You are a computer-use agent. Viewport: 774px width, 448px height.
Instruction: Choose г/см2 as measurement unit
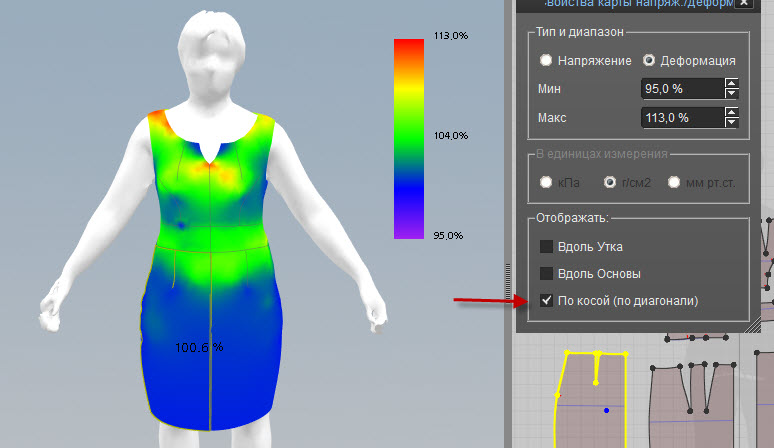click(609, 182)
